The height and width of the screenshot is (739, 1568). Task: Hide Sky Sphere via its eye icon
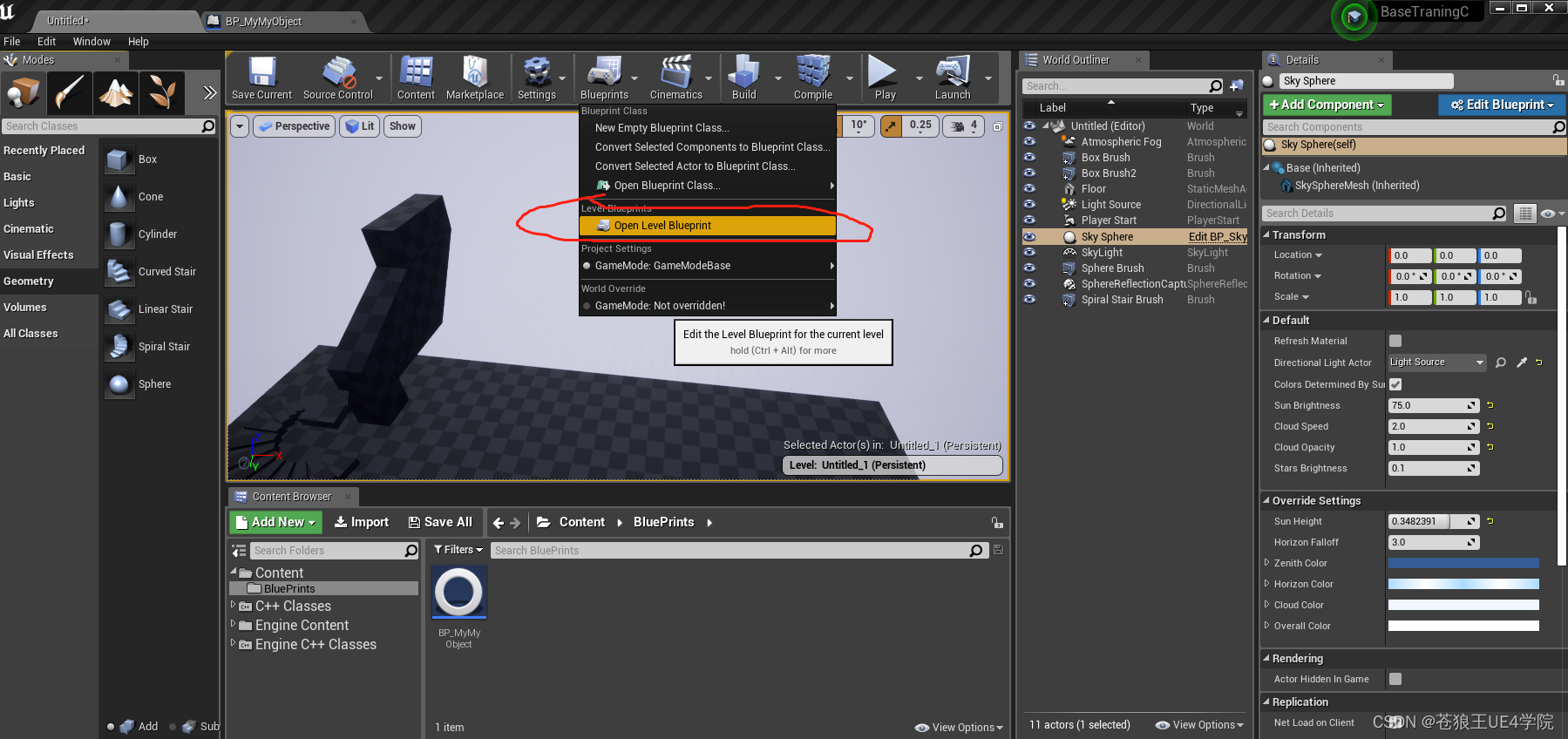click(1029, 236)
